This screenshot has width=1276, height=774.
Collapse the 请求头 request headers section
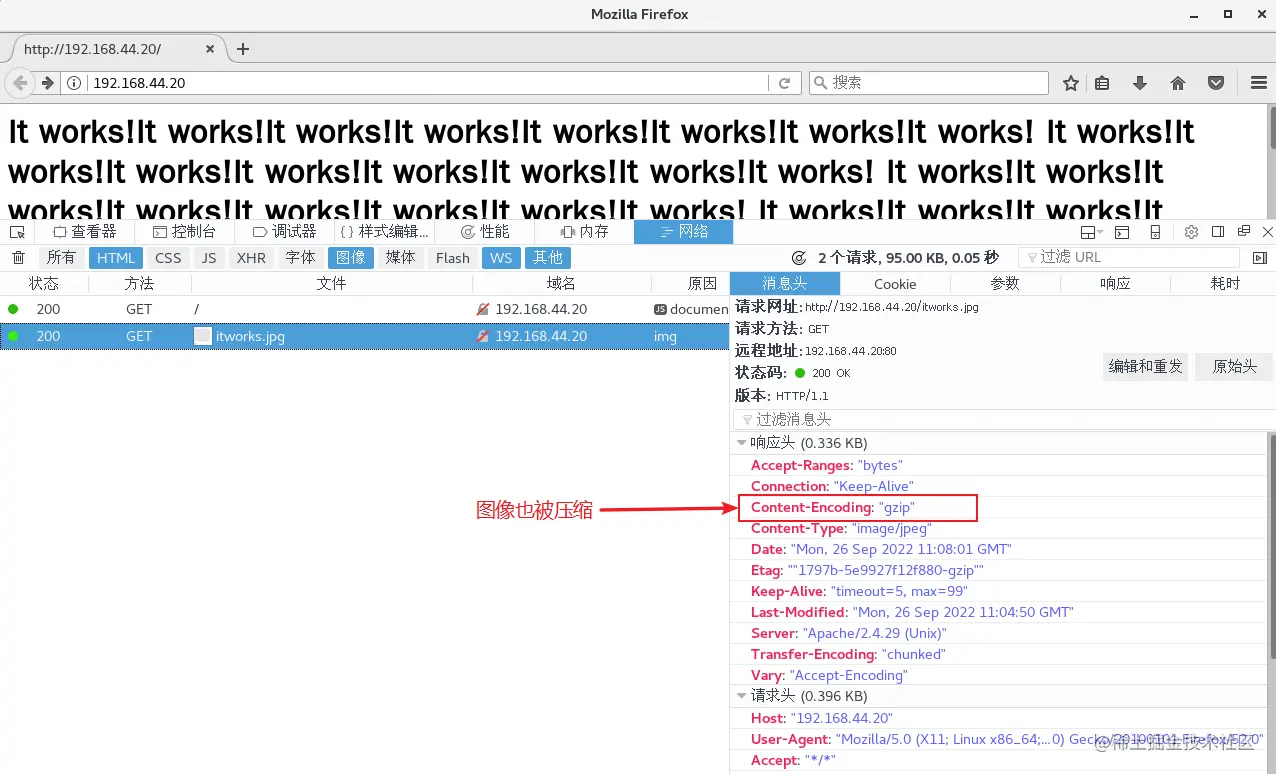(x=741, y=696)
